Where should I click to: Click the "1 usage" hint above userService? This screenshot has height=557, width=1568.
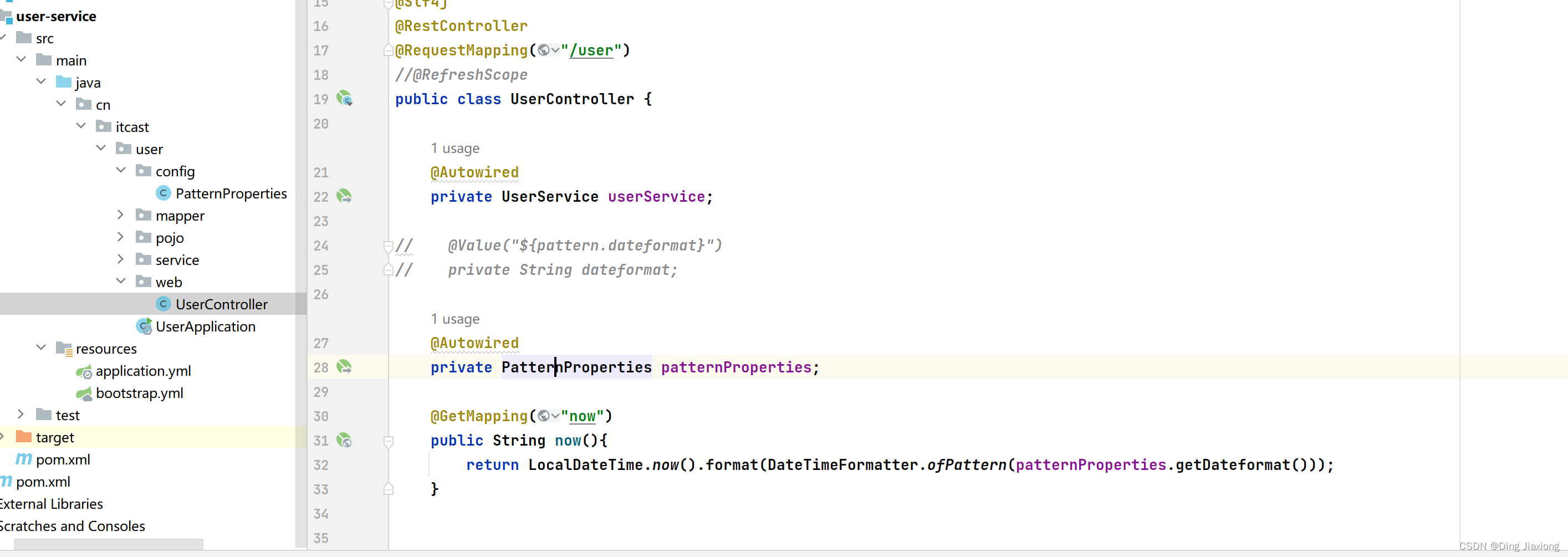(x=455, y=148)
